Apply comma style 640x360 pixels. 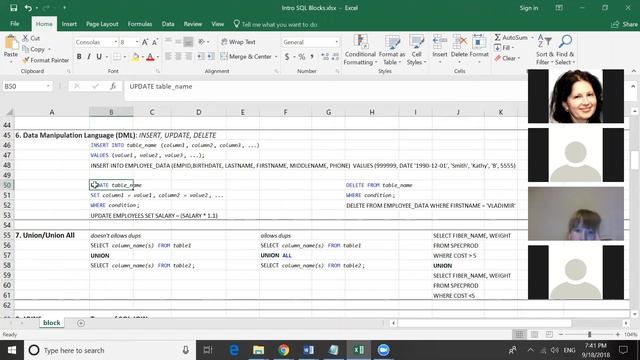(312, 57)
